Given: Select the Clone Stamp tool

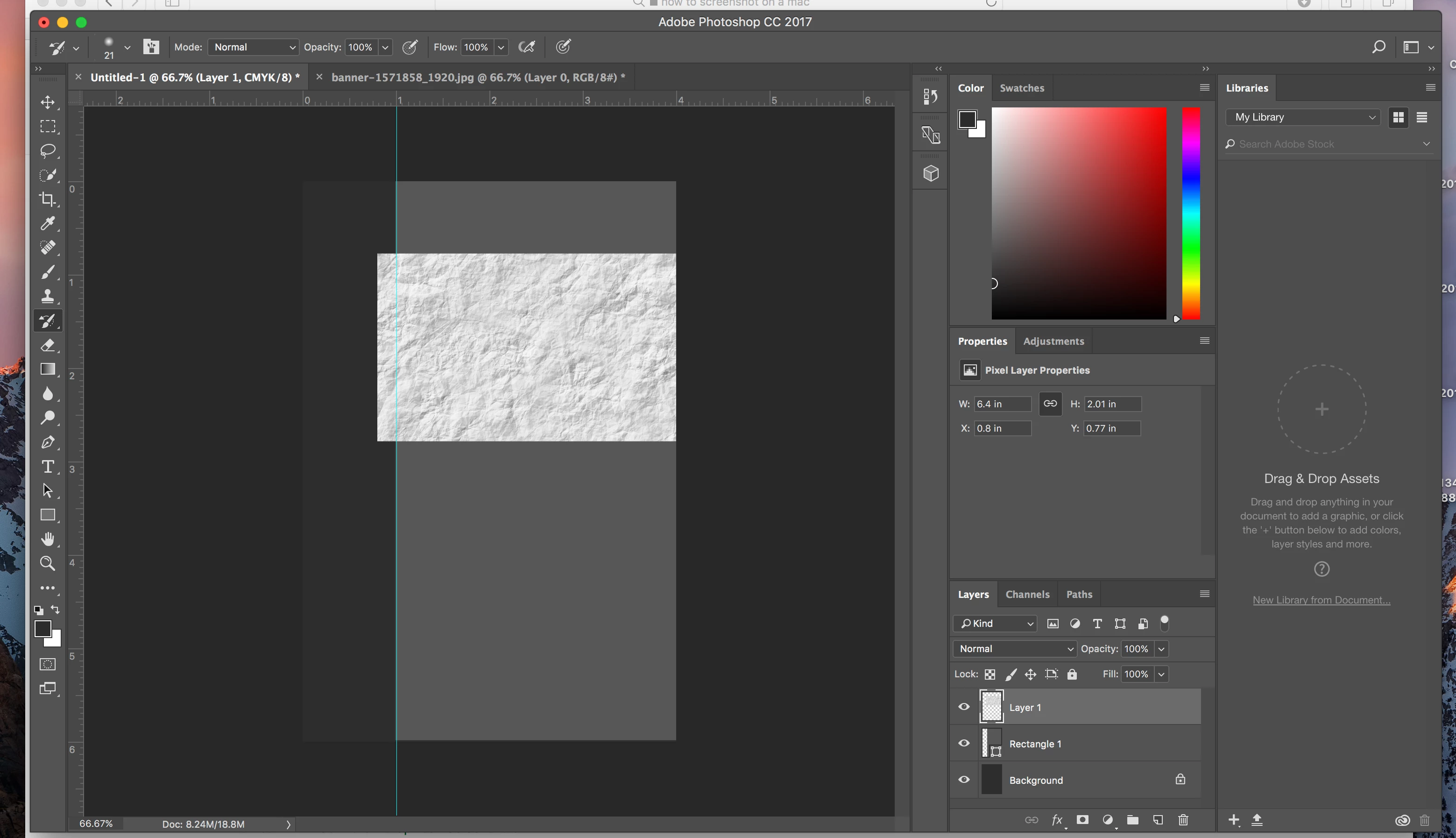Looking at the screenshot, I should pos(48,297).
